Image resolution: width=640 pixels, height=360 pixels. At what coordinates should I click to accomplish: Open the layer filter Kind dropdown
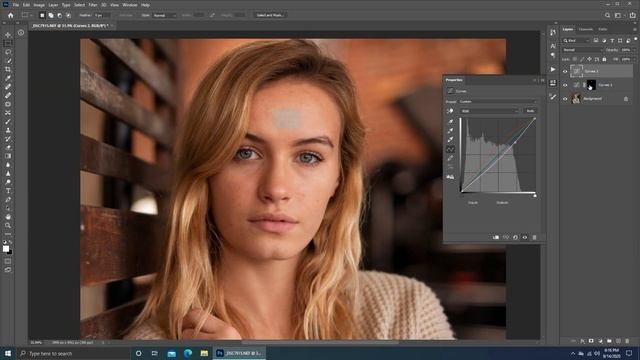click(576, 40)
